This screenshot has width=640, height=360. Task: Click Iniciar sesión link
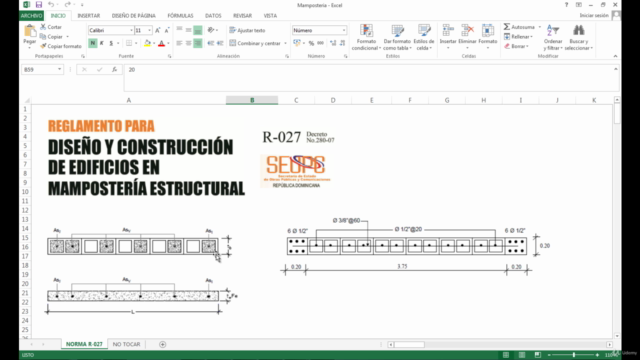pyautogui.click(x=594, y=16)
